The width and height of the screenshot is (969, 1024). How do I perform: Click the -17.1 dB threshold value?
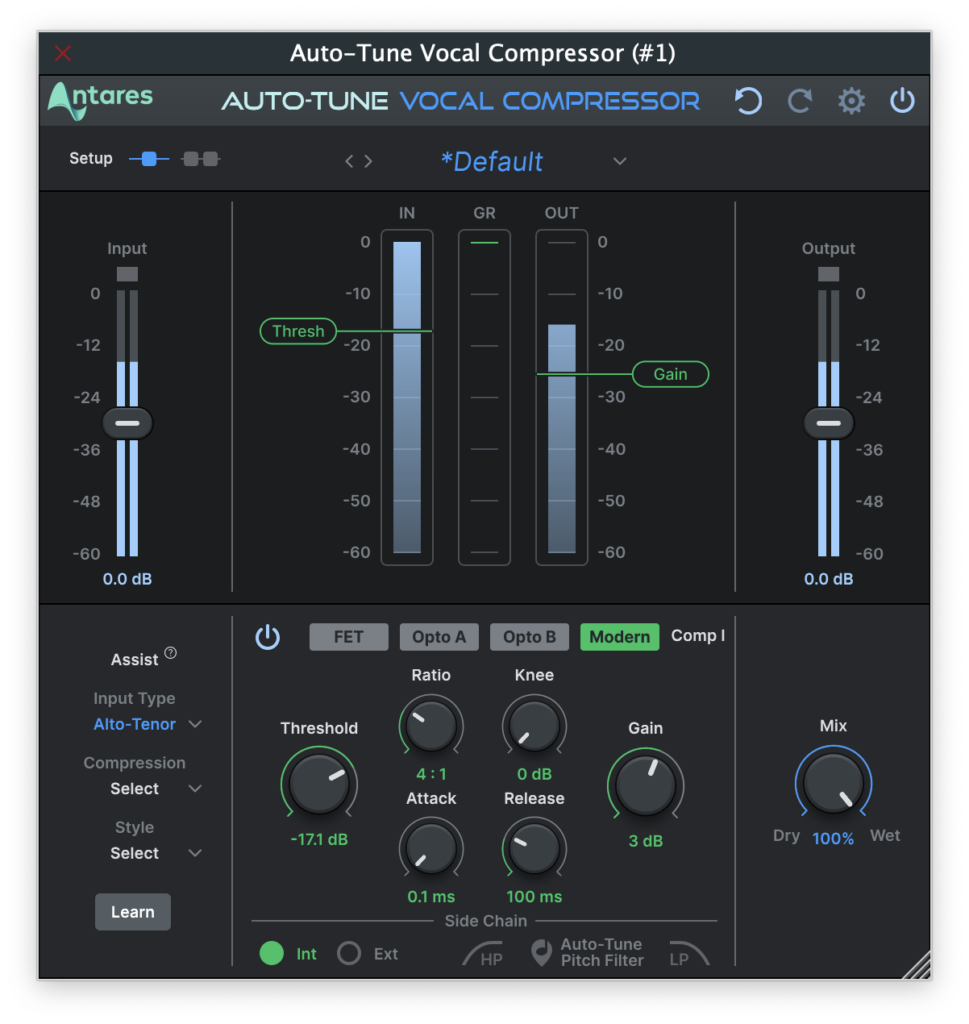pyautogui.click(x=319, y=840)
